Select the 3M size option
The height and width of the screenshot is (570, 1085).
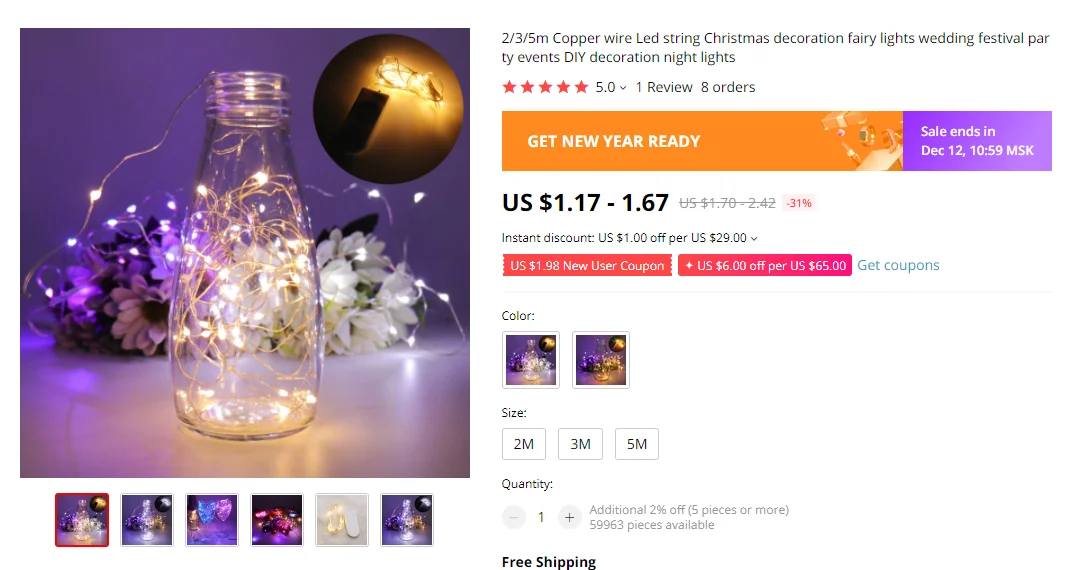pyautogui.click(x=581, y=444)
